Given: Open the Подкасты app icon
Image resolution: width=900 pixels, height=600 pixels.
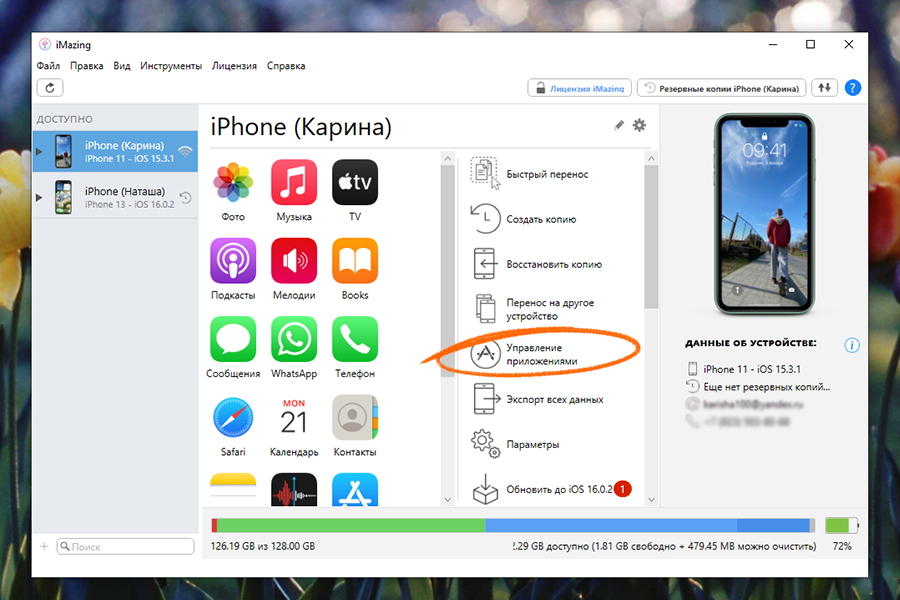Looking at the screenshot, I should click(233, 261).
